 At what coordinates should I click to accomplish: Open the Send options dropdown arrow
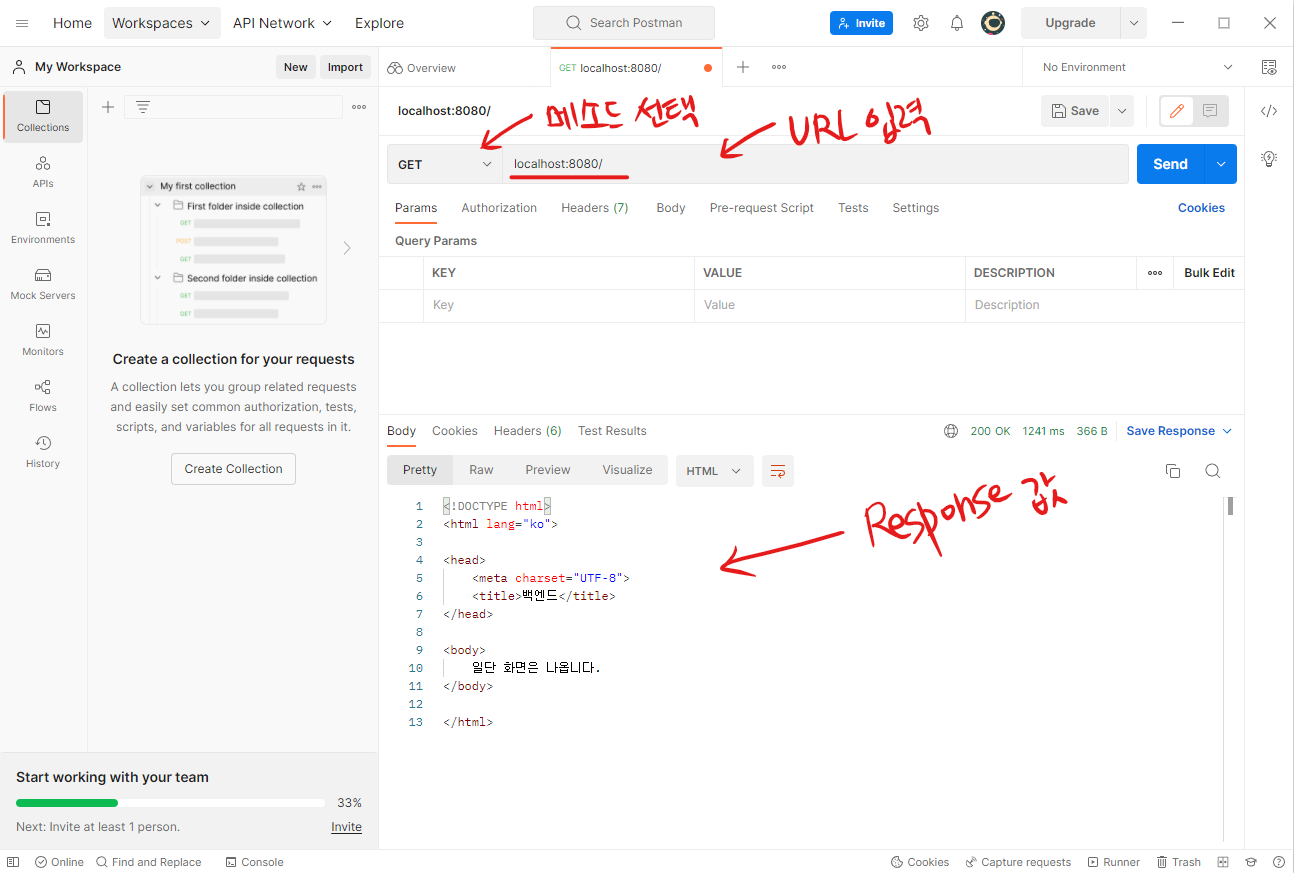(1220, 164)
